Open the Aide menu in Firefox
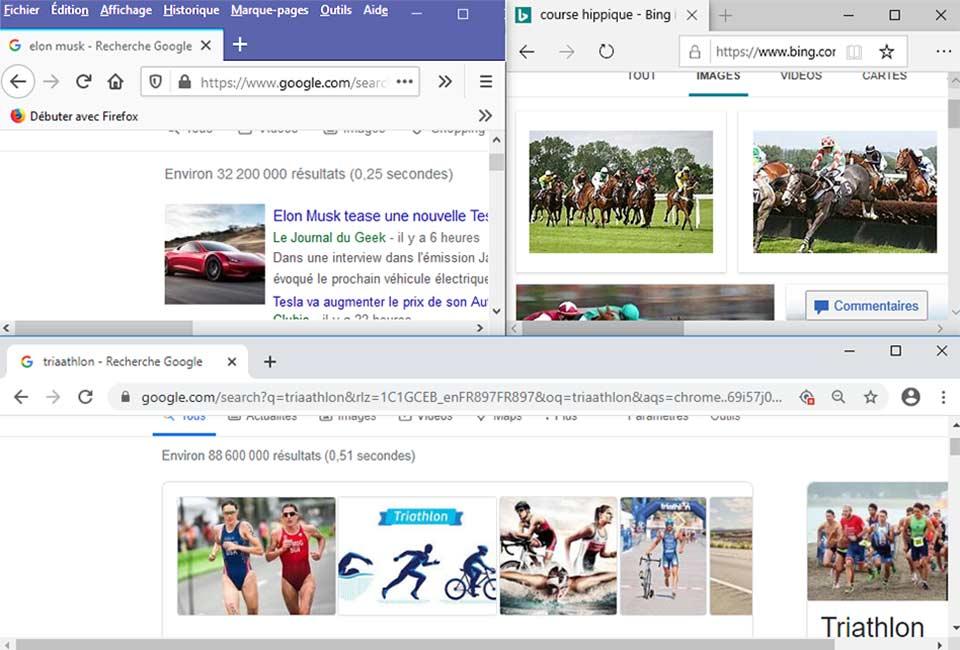Screen dimensions: 960x650 click(375, 10)
